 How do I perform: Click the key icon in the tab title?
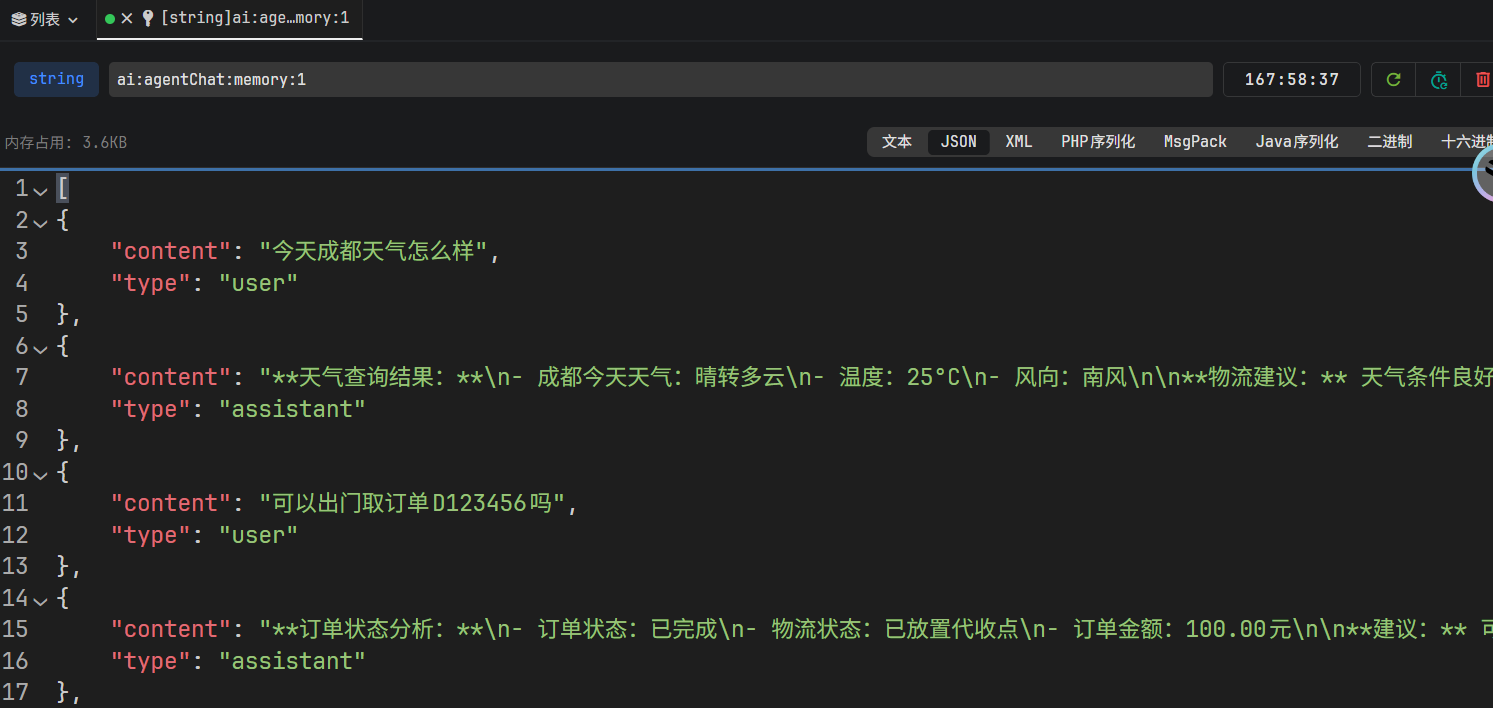pyautogui.click(x=148, y=18)
